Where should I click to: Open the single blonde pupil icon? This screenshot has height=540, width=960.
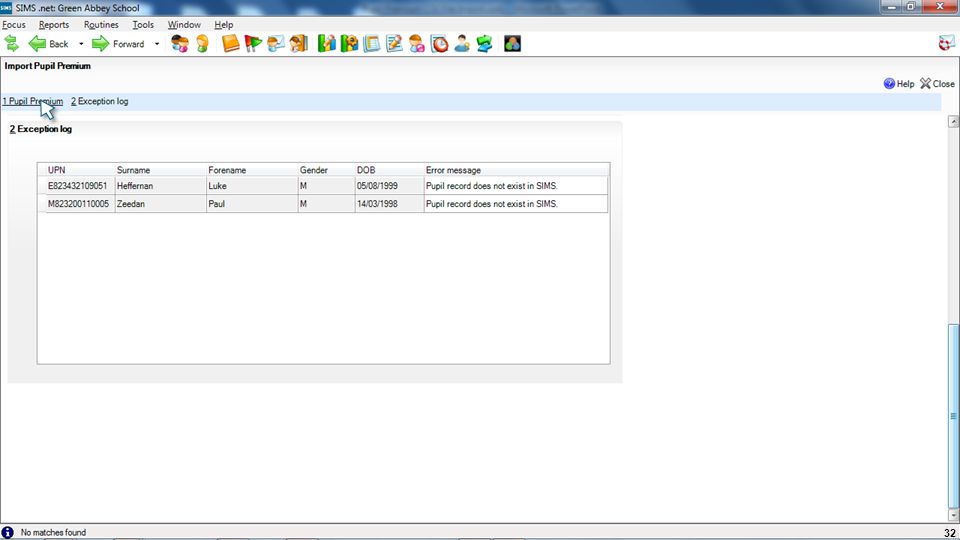click(x=202, y=43)
